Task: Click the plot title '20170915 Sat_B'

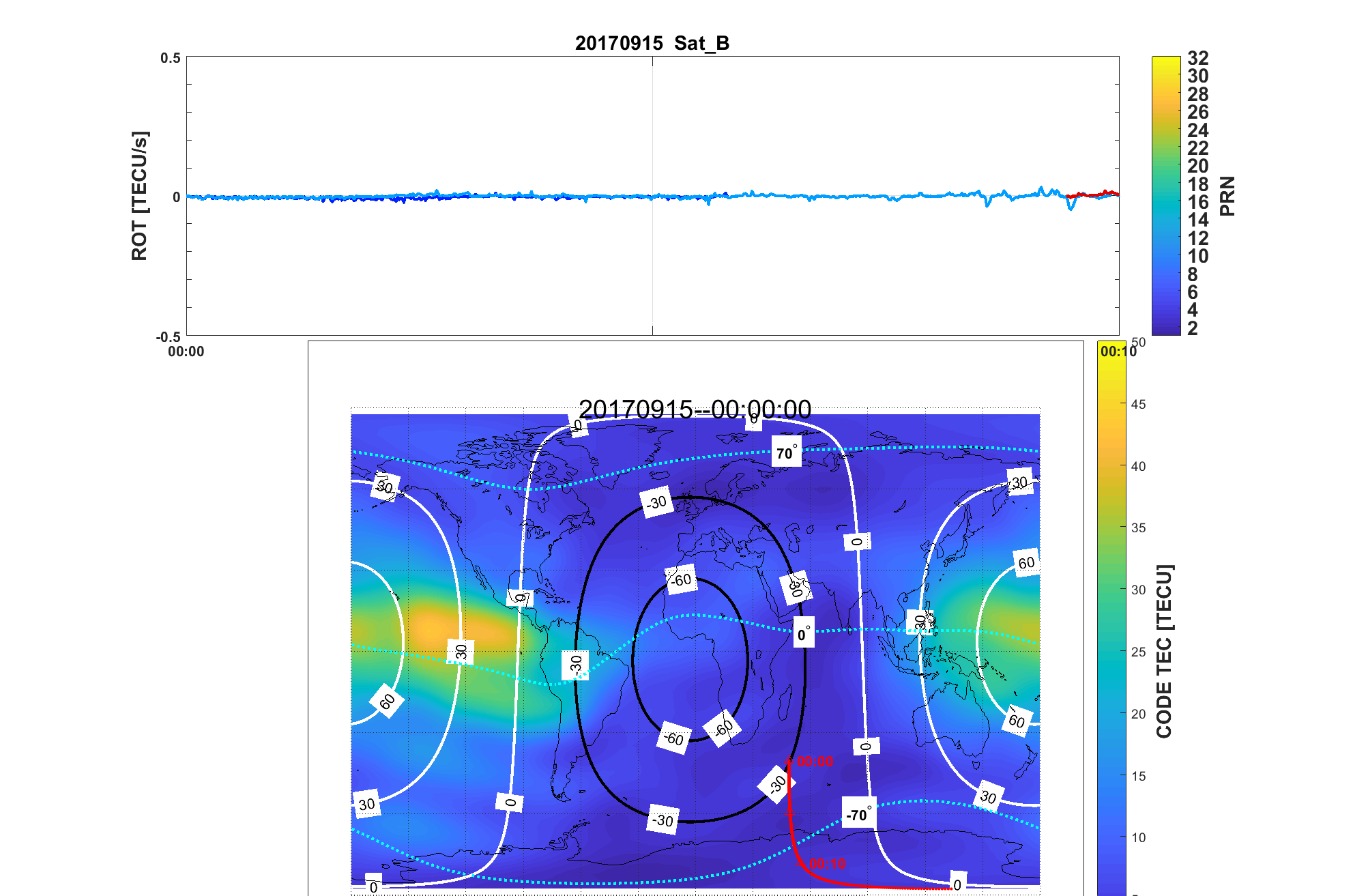Action: [652, 43]
